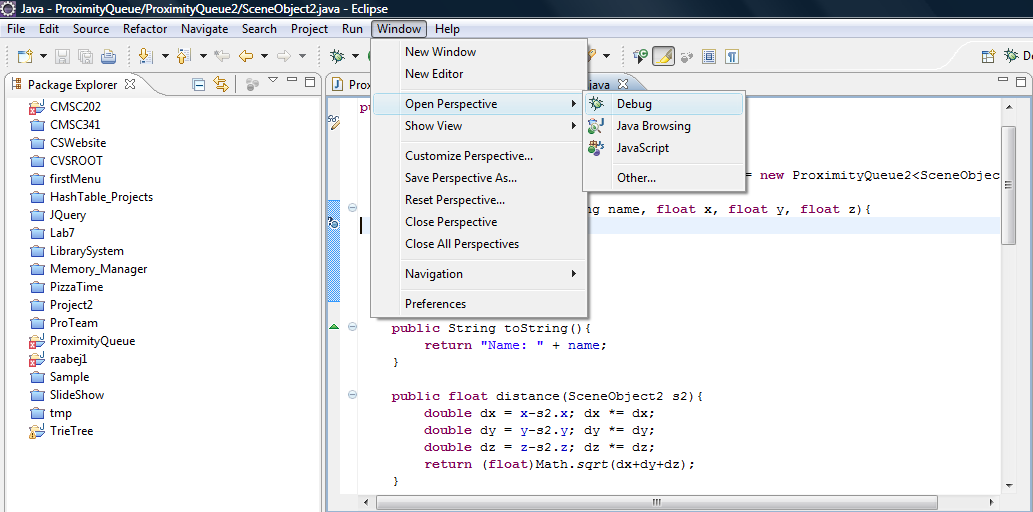
Task: Minimize the editor area
Action: tap(1003, 80)
